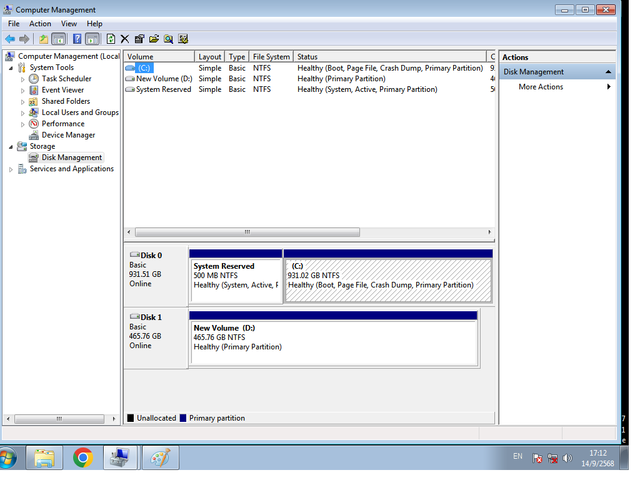
Task: Select the Disk 0 label box
Action: coord(156,276)
